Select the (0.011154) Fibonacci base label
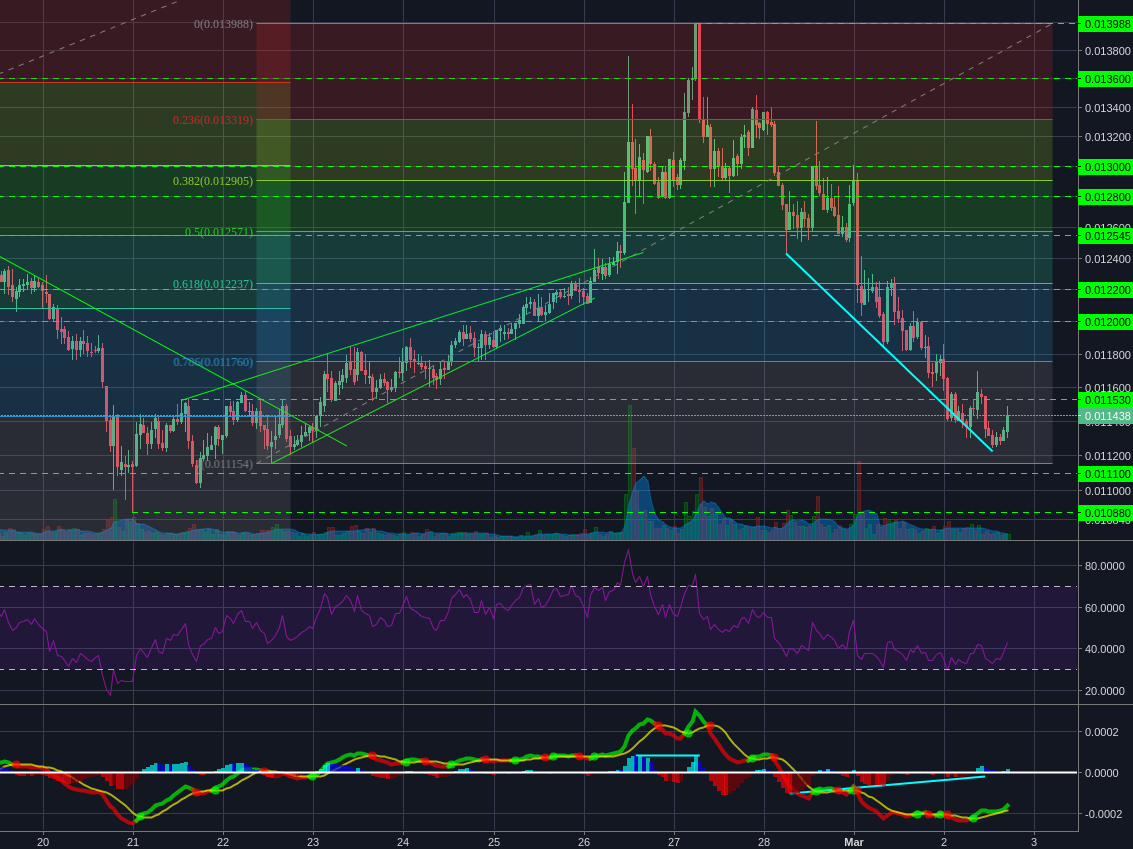The height and width of the screenshot is (849, 1133). [x=229, y=464]
